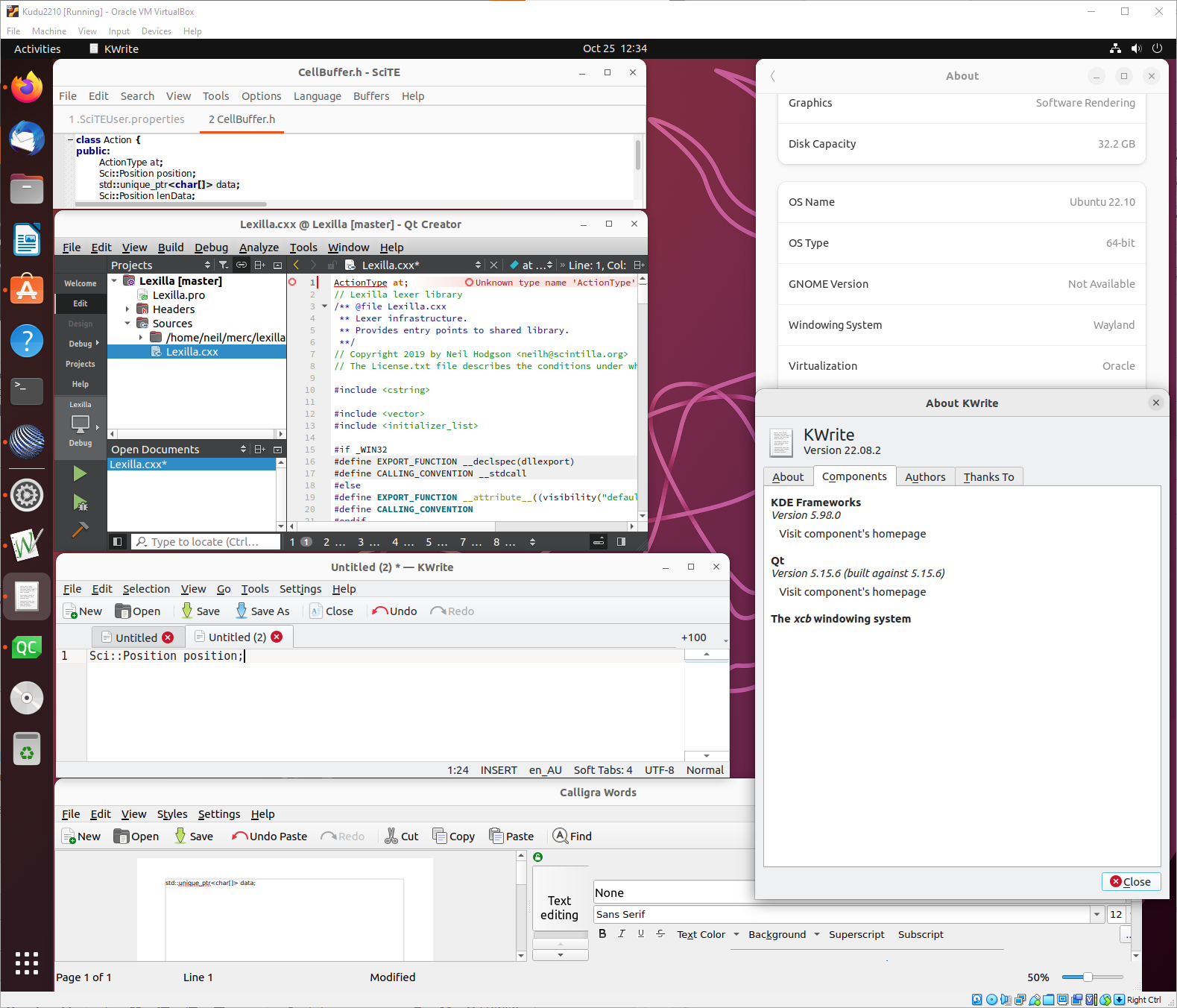Visit KDE Frameworks component's homepage link
1177x1008 pixels.
(853, 534)
